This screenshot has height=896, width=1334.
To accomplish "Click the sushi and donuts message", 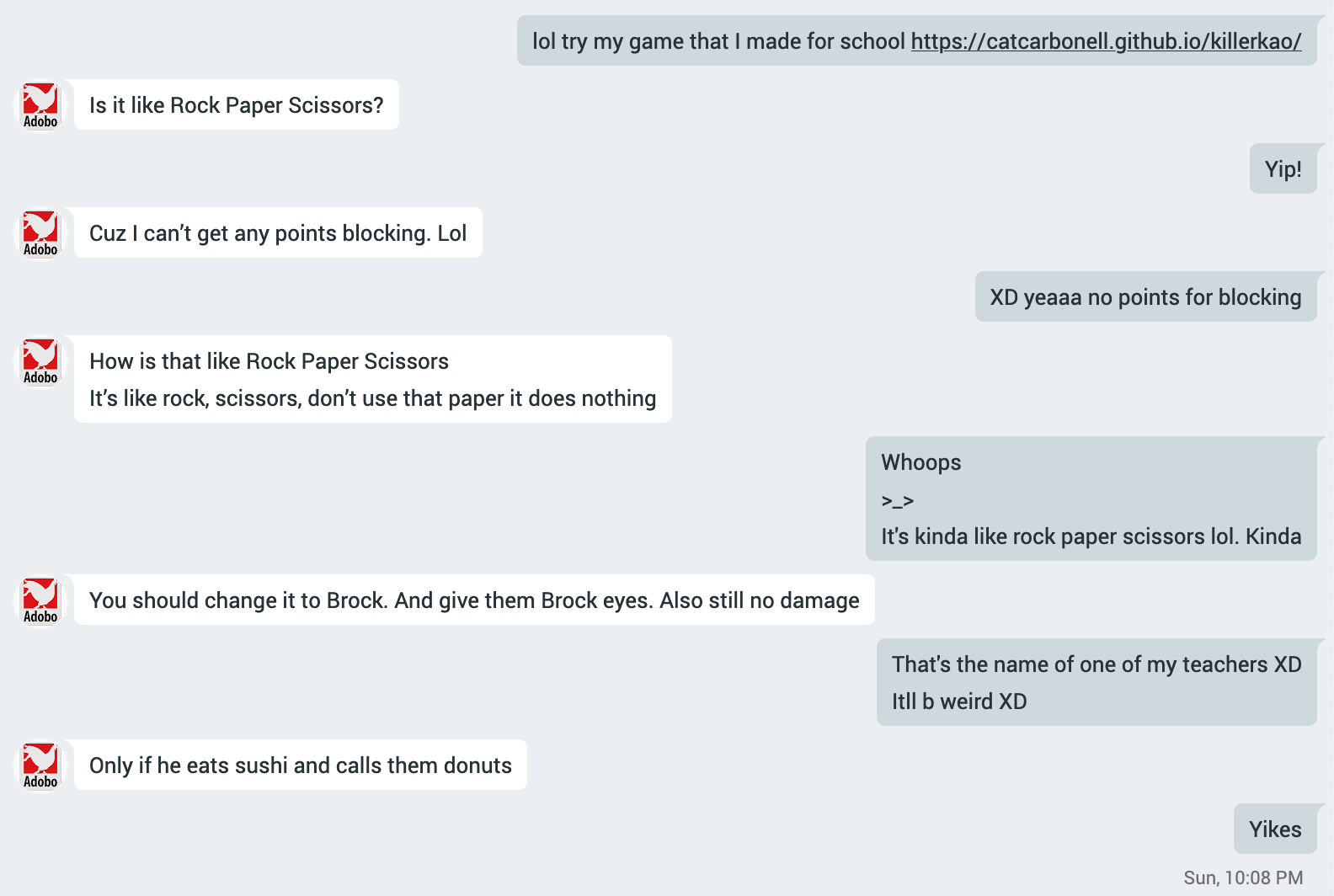I will (300, 765).
